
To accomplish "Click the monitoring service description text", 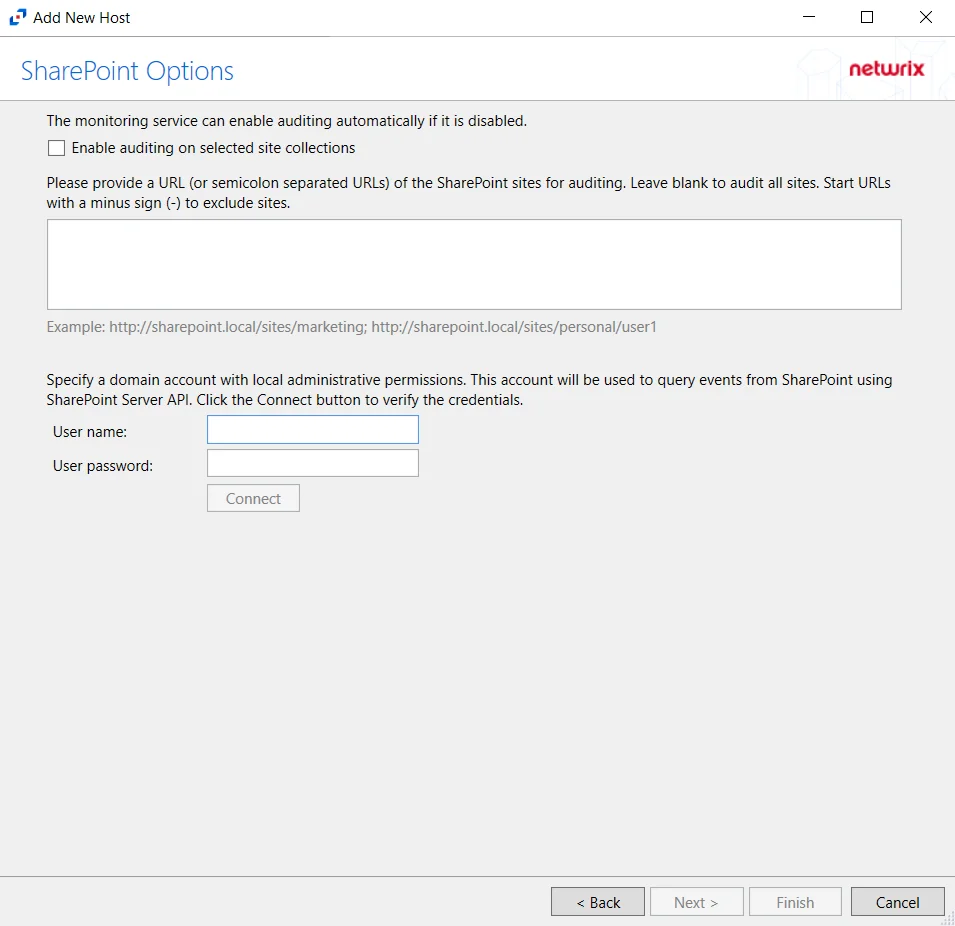I will (x=286, y=121).
